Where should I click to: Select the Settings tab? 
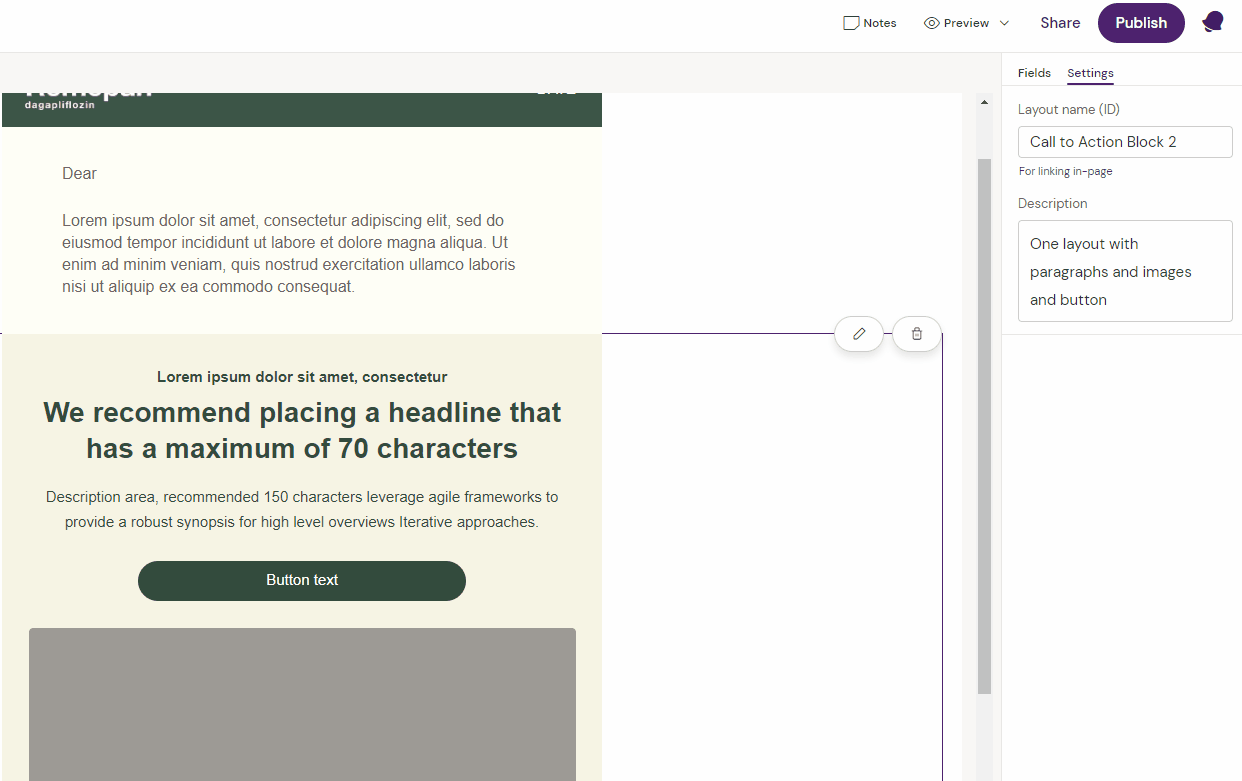(1090, 73)
